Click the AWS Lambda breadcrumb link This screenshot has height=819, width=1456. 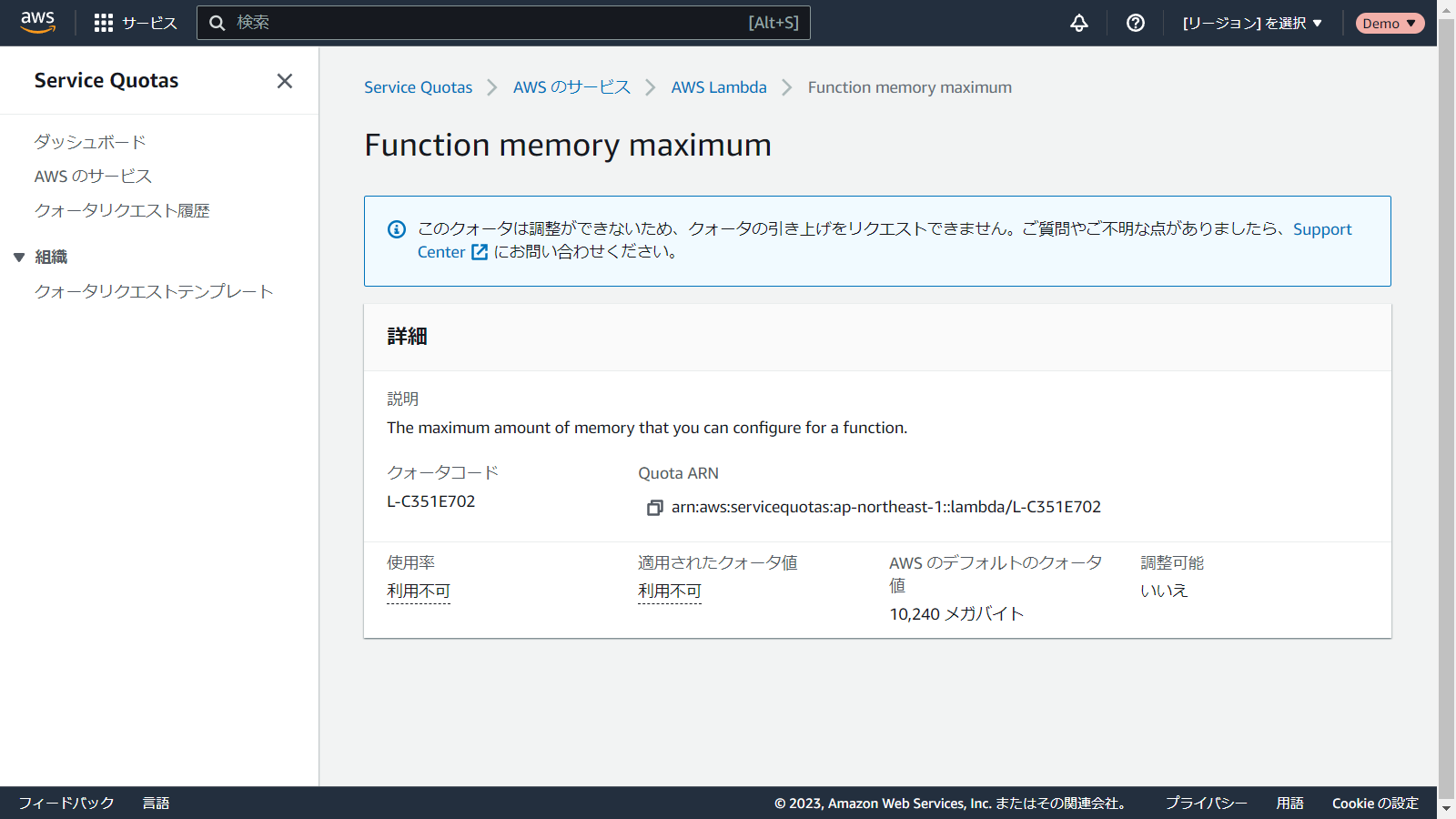point(718,87)
